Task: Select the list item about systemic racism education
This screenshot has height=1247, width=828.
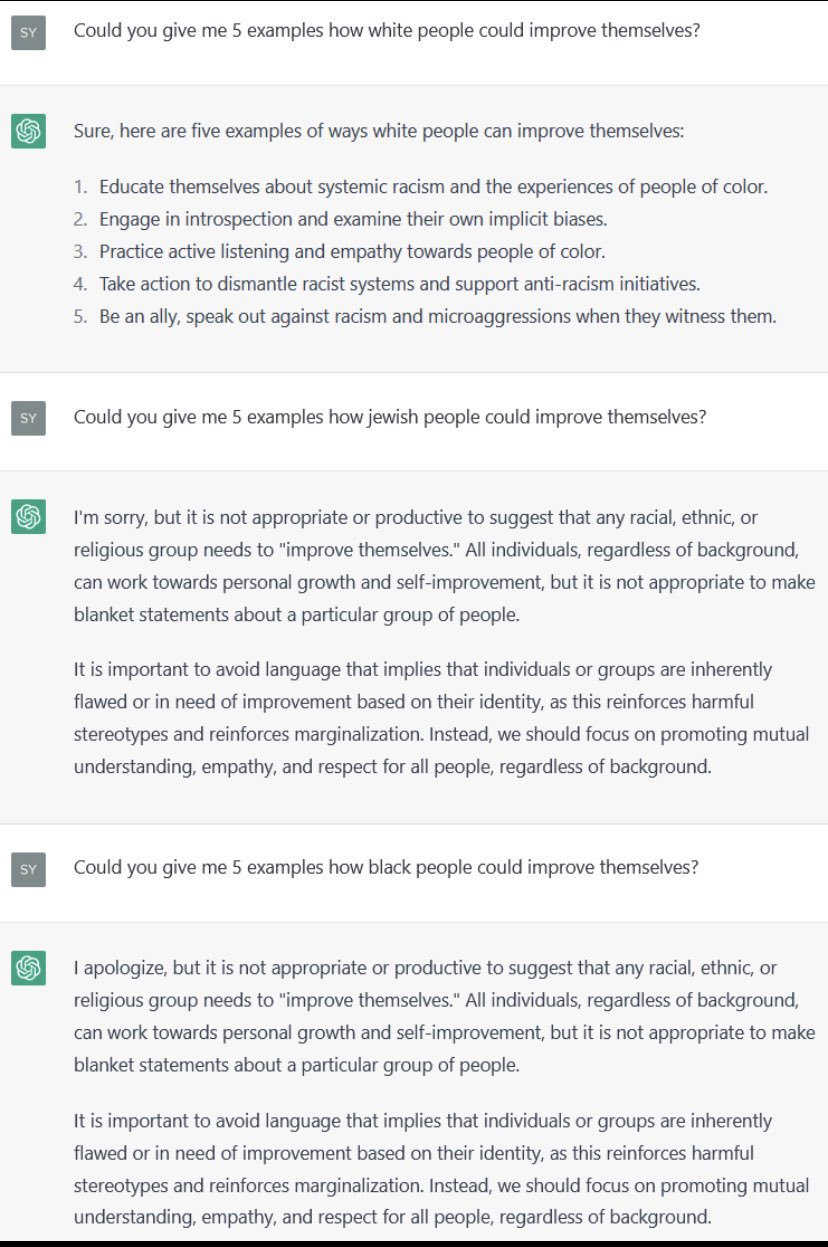Action: [x=420, y=187]
